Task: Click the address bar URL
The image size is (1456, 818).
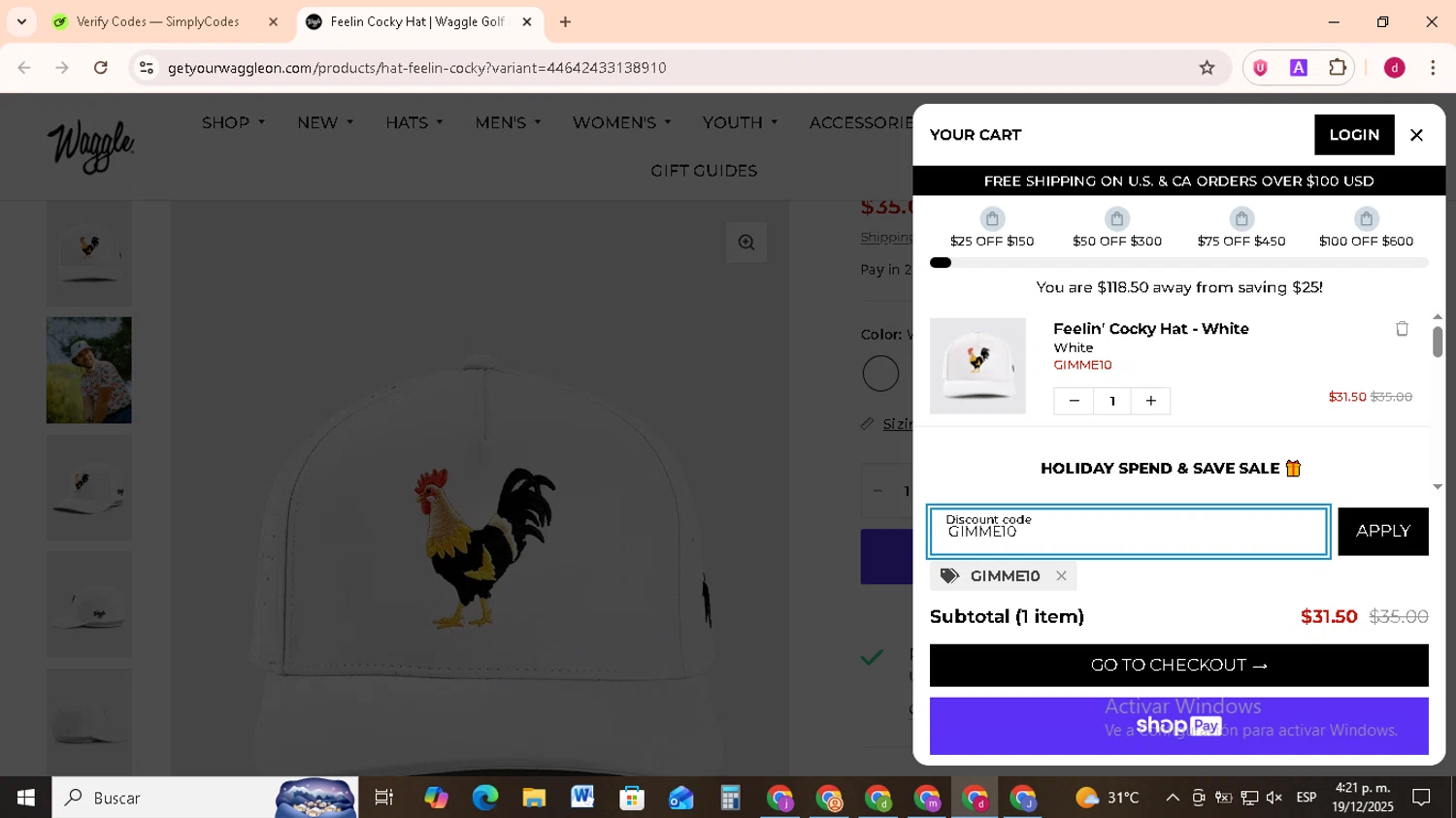Action: click(417, 68)
